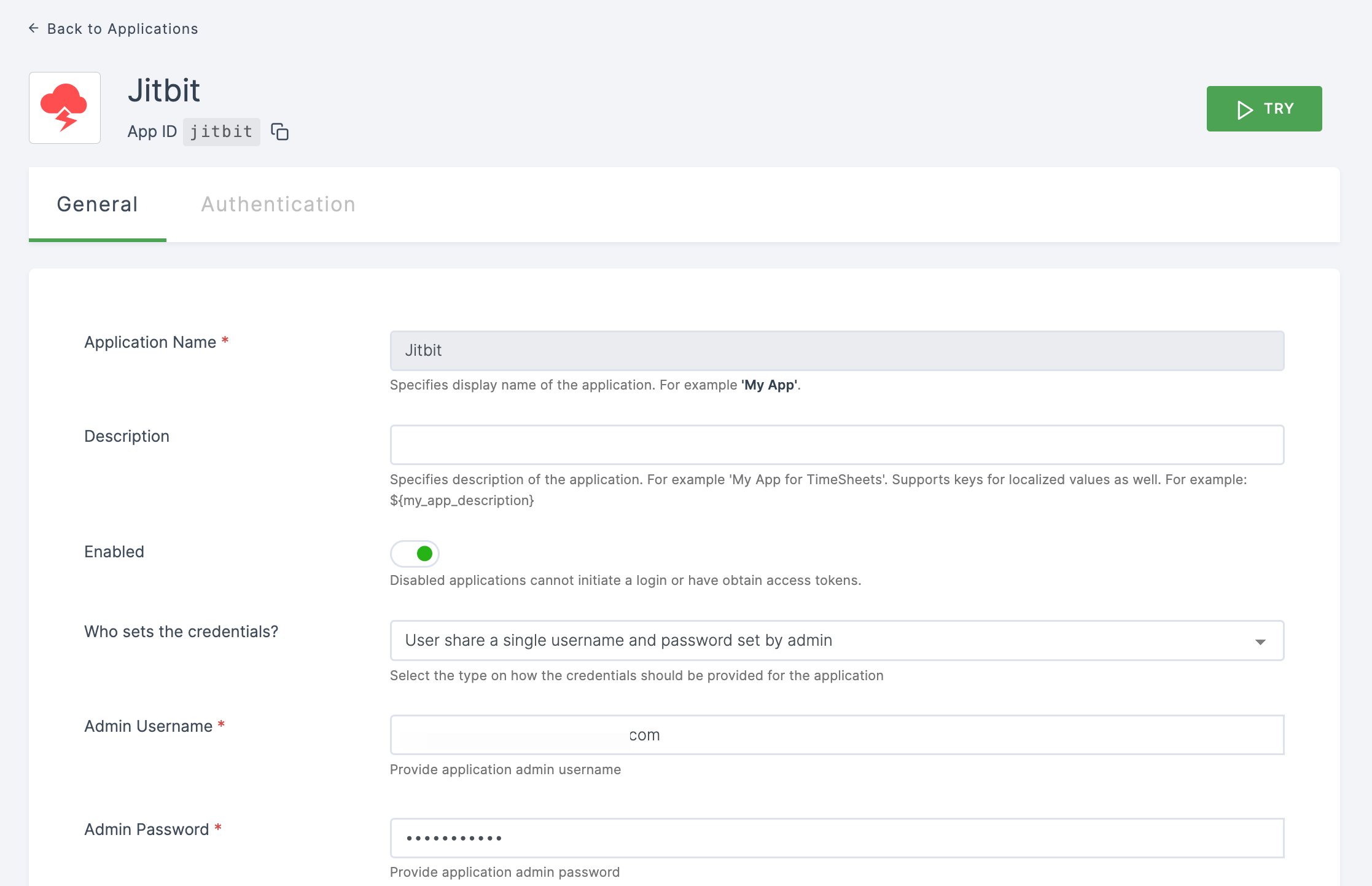This screenshot has width=1372, height=886.
Task: Copy the App ID to clipboard
Action: 280,132
